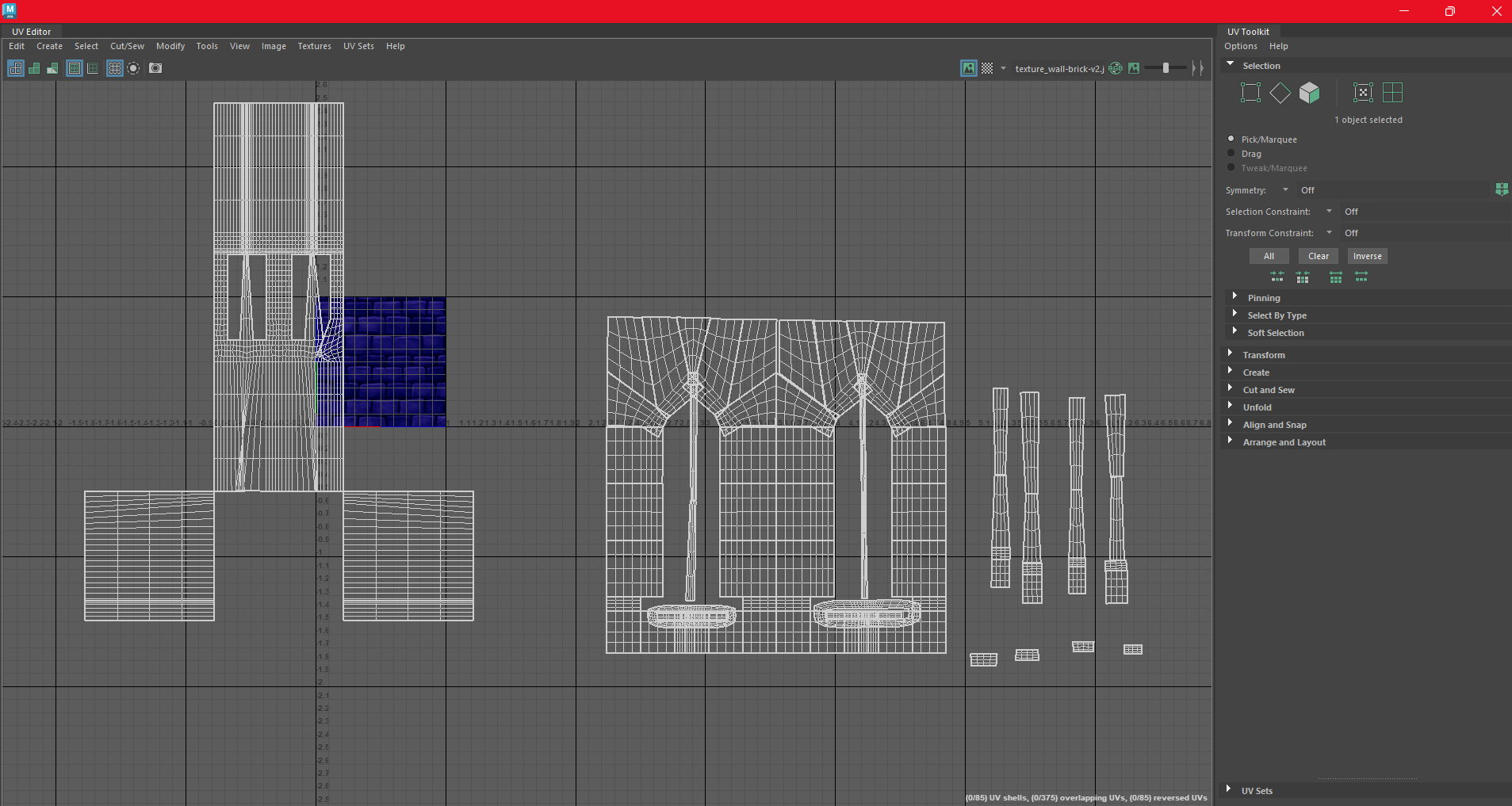
Task: Toggle shaded UV display icon
Action: click(x=34, y=68)
